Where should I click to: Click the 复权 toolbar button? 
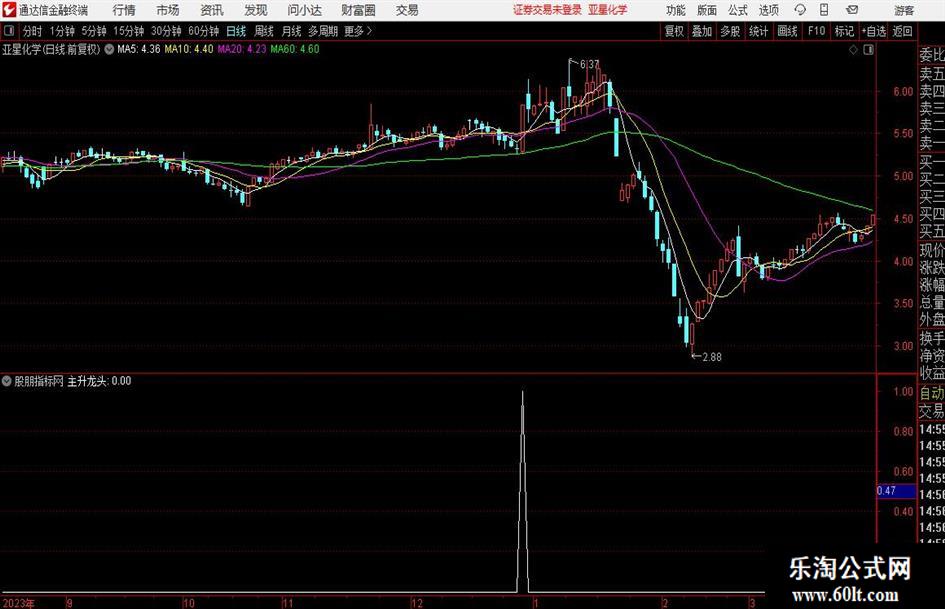(x=674, y=31)
